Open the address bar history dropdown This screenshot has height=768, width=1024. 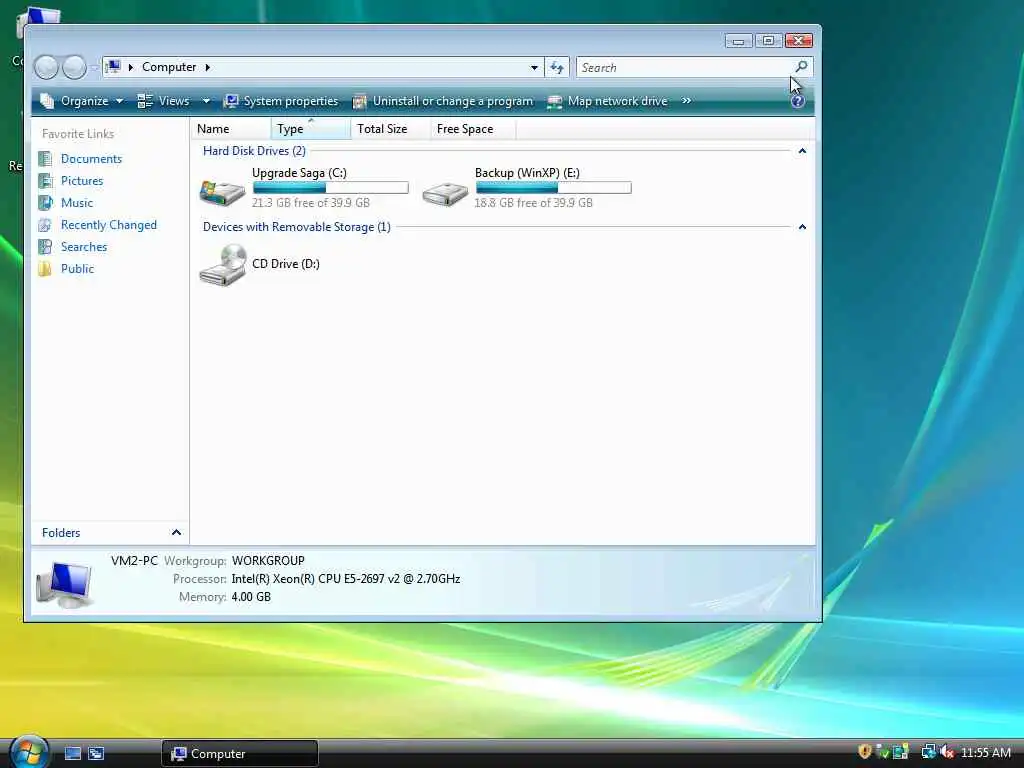coord(534,67)
